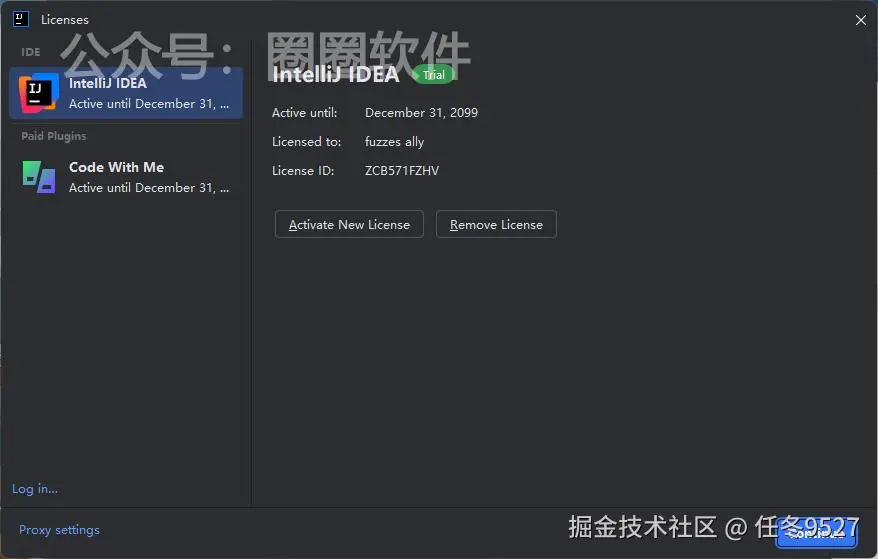Click the licensee name fuzzes ally
This screenshot has width=878, height=559.
coord(394,142)
